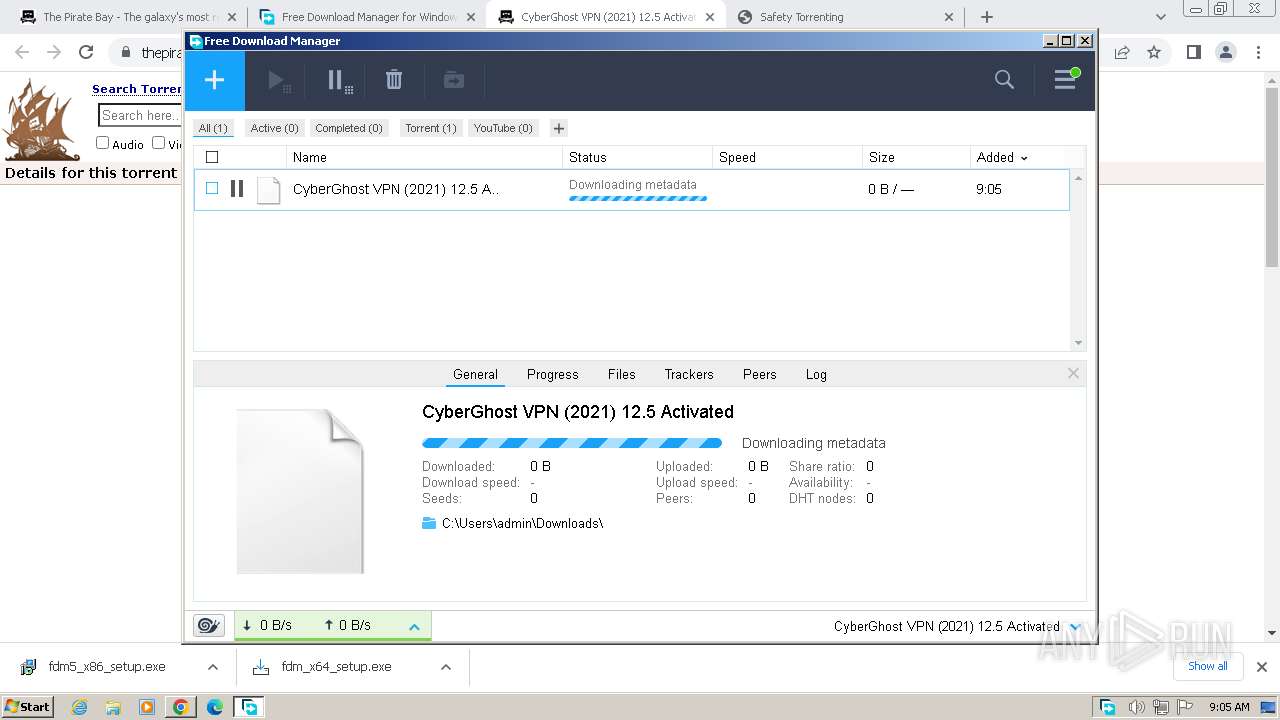This screenshot has width=1280, height=720.
Task: Open Search Torrents link on Pirate Bay
Action: [137, 89]
